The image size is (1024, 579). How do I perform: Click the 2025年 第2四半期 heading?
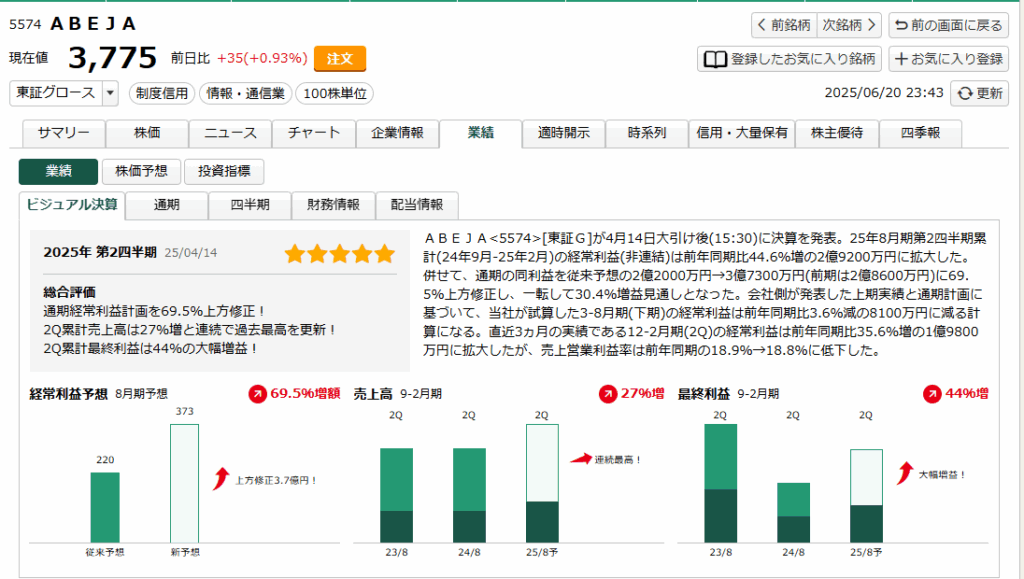100,253
